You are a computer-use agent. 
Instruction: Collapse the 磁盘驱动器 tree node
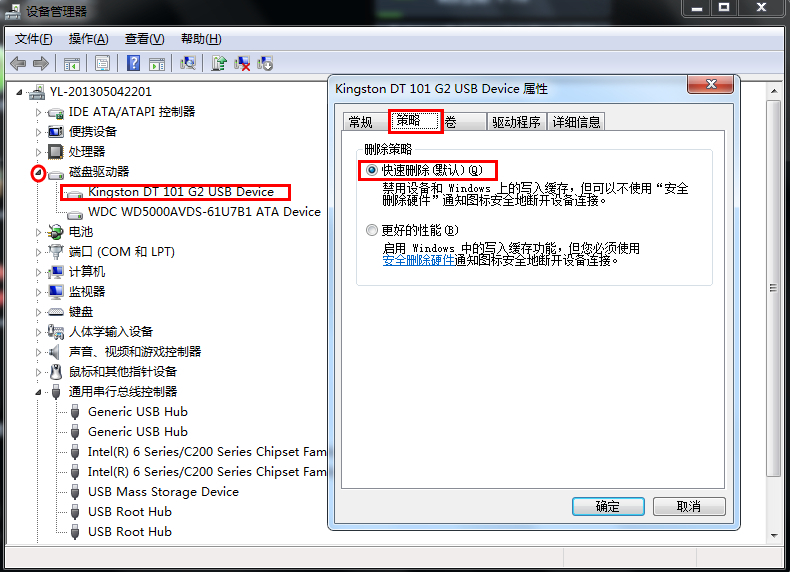(38, 172)
